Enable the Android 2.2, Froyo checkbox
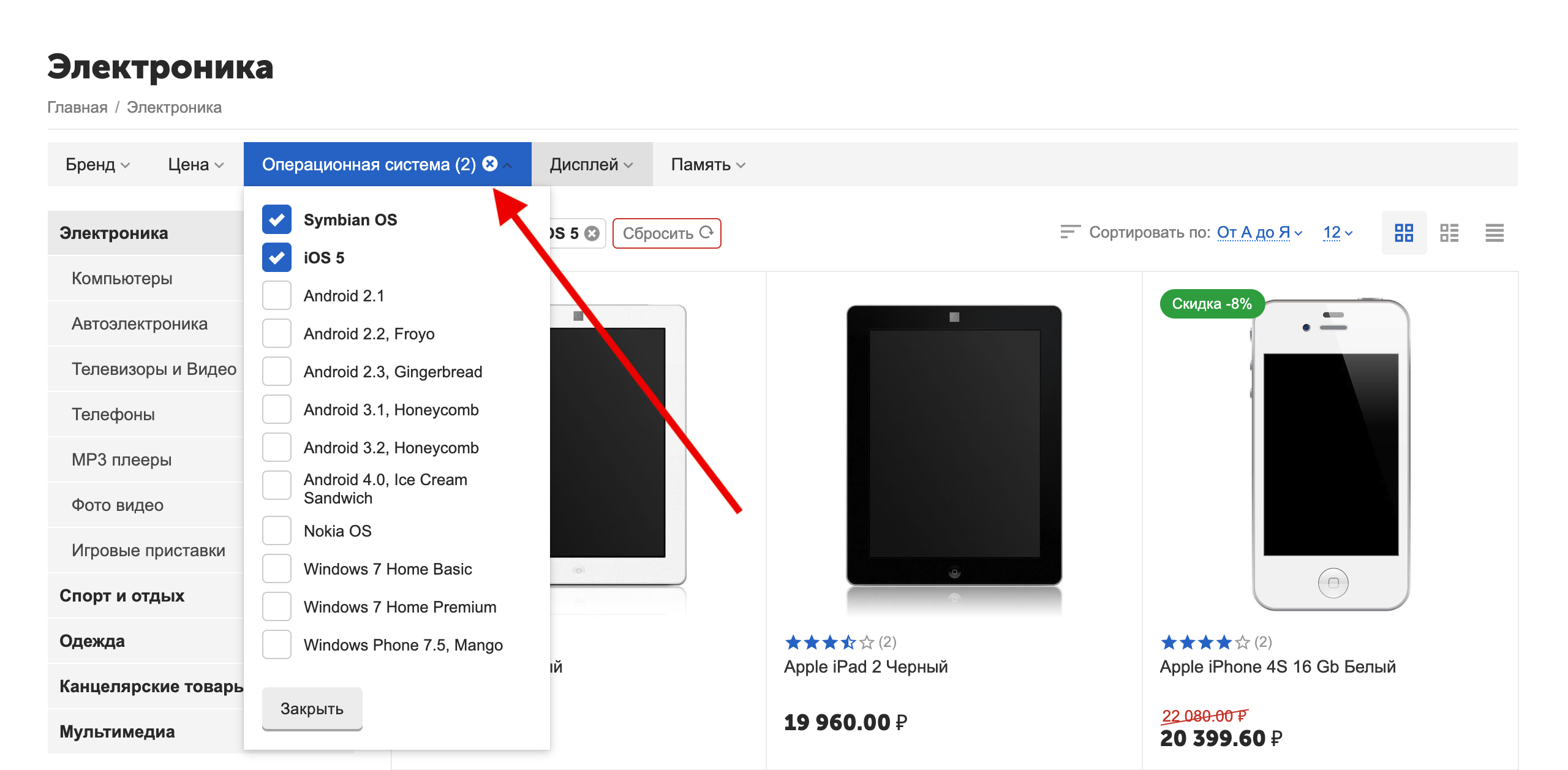The width and height of the screenshot is (1568, 770). pos(277,333)
